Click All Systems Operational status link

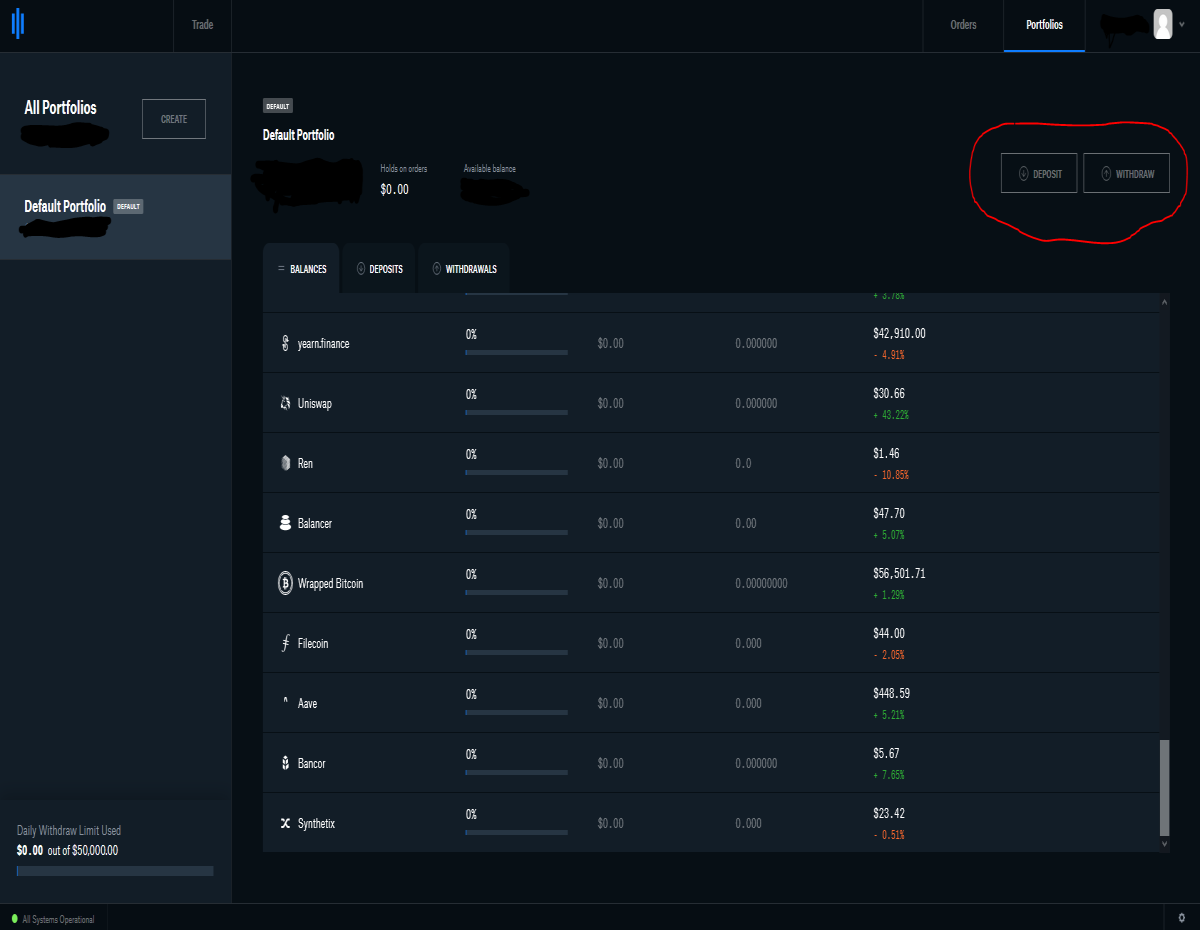(58, 919)
